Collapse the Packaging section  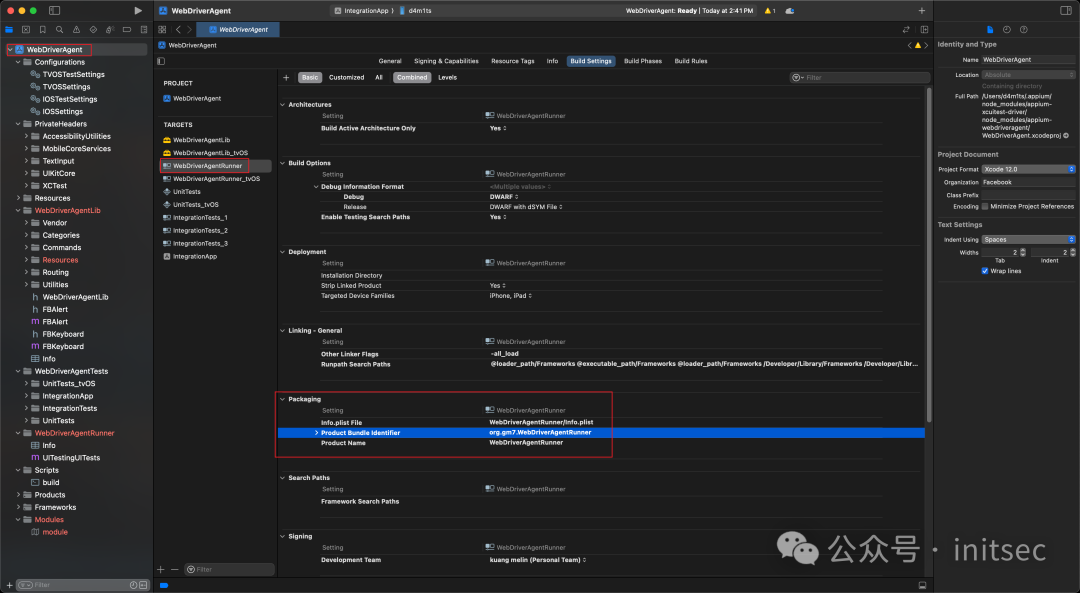click(x=282, y=399)
